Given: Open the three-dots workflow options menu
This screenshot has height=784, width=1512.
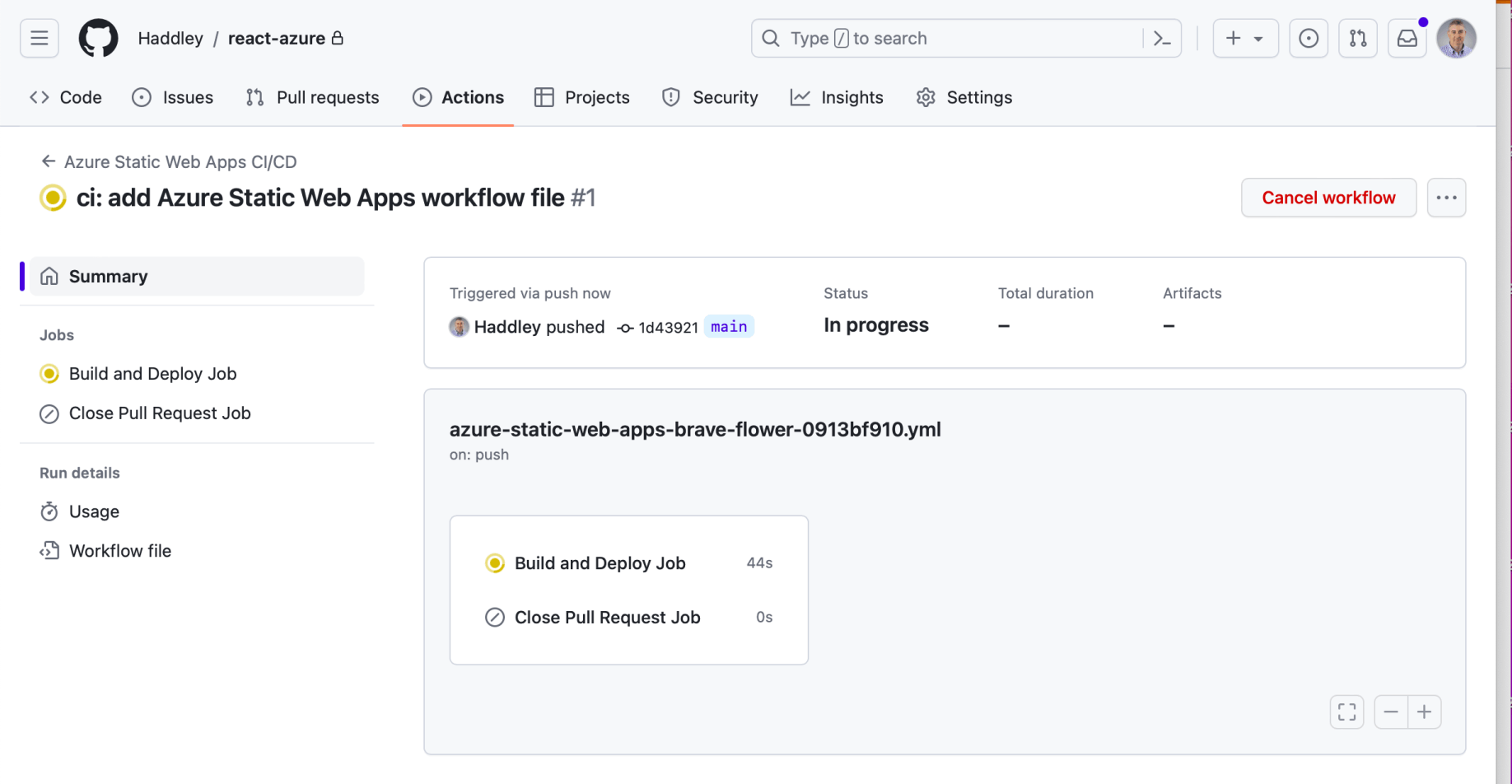Looking at the screenshot, I should click(x=1446, y=198).
